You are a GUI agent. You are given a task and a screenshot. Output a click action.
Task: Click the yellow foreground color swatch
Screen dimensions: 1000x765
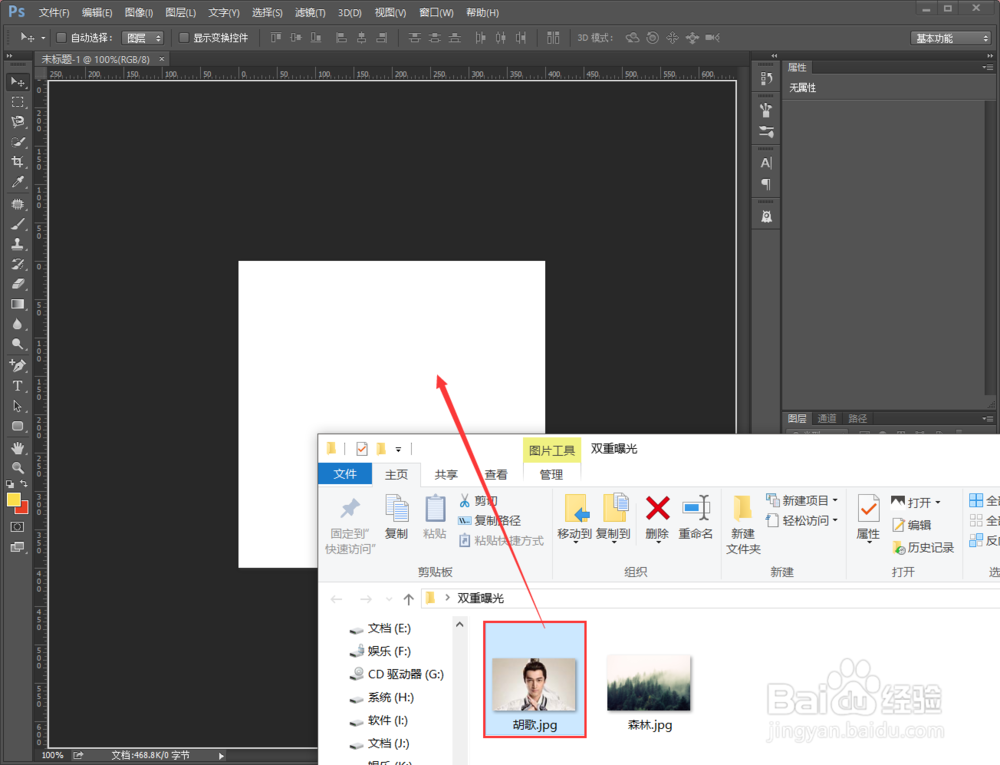tap(13, 500)
